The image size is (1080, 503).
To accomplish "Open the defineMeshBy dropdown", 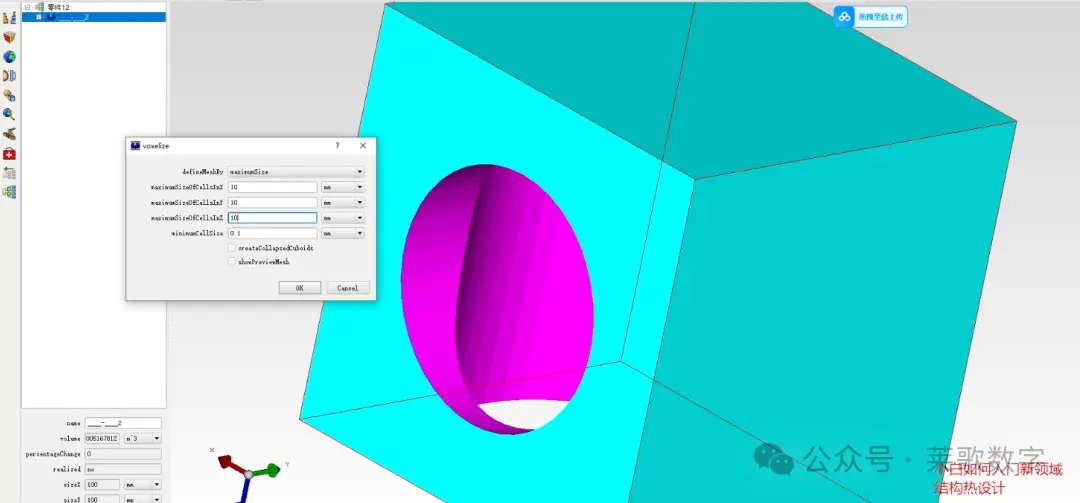I will coord(296,172).
